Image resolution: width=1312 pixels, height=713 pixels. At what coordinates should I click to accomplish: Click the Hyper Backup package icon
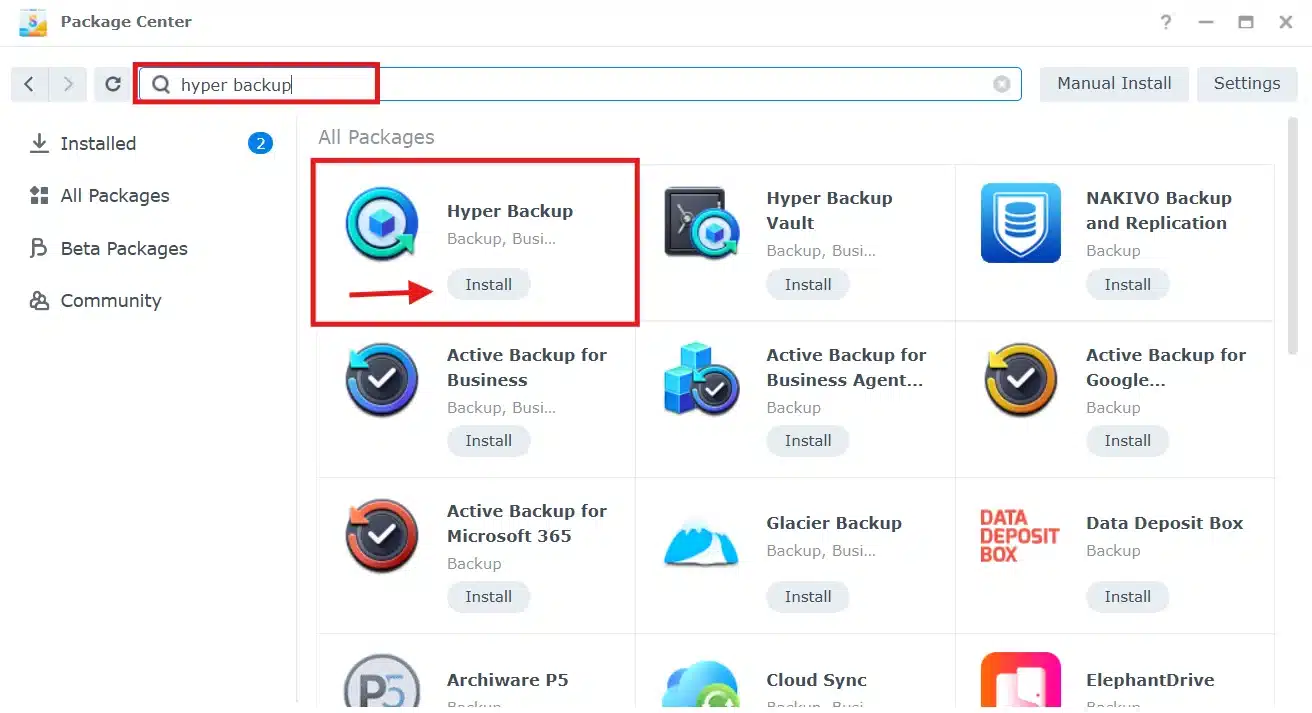point(381,223)
